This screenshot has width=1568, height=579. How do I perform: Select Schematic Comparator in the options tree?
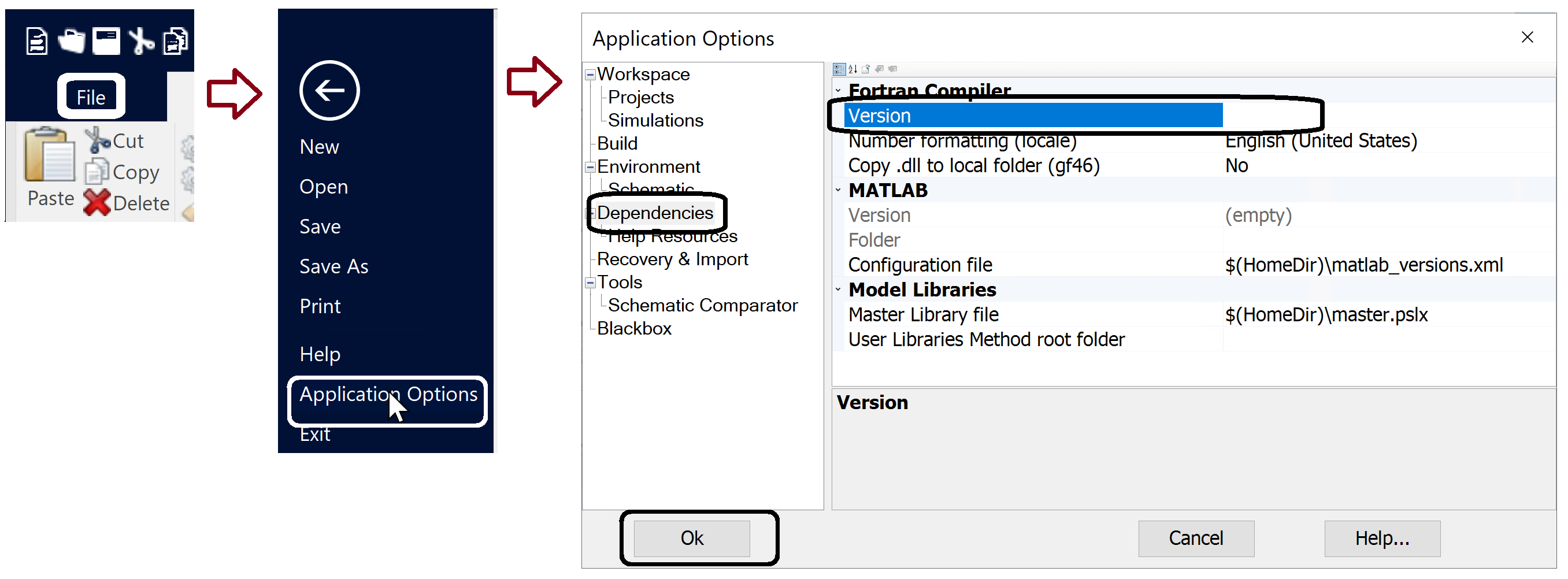pos(702,306)
